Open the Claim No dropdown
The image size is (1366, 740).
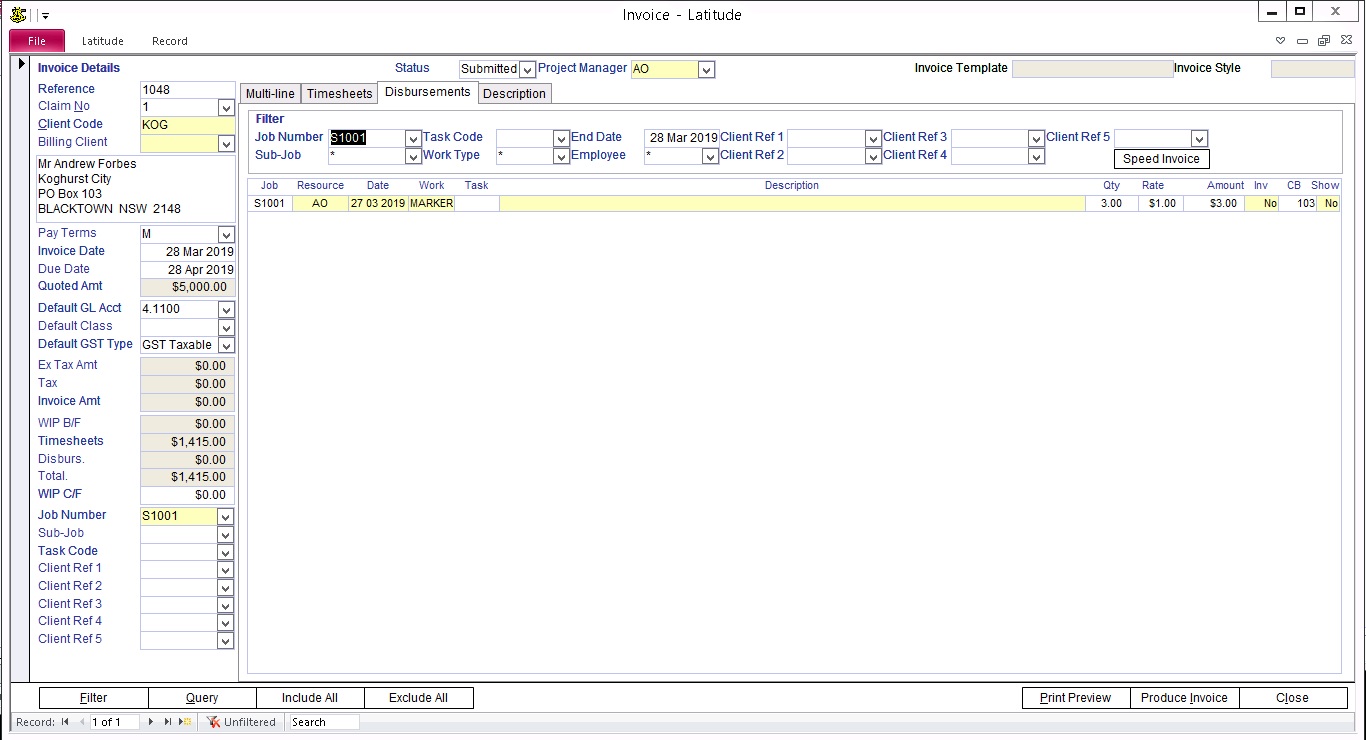pyautogui.click(x=225, y=107)
